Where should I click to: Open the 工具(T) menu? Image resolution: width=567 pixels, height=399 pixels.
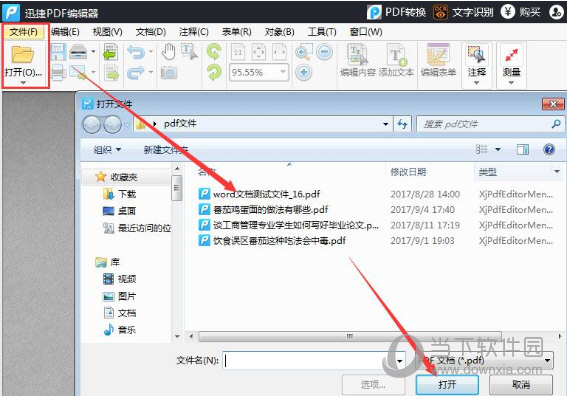[322, 32]
